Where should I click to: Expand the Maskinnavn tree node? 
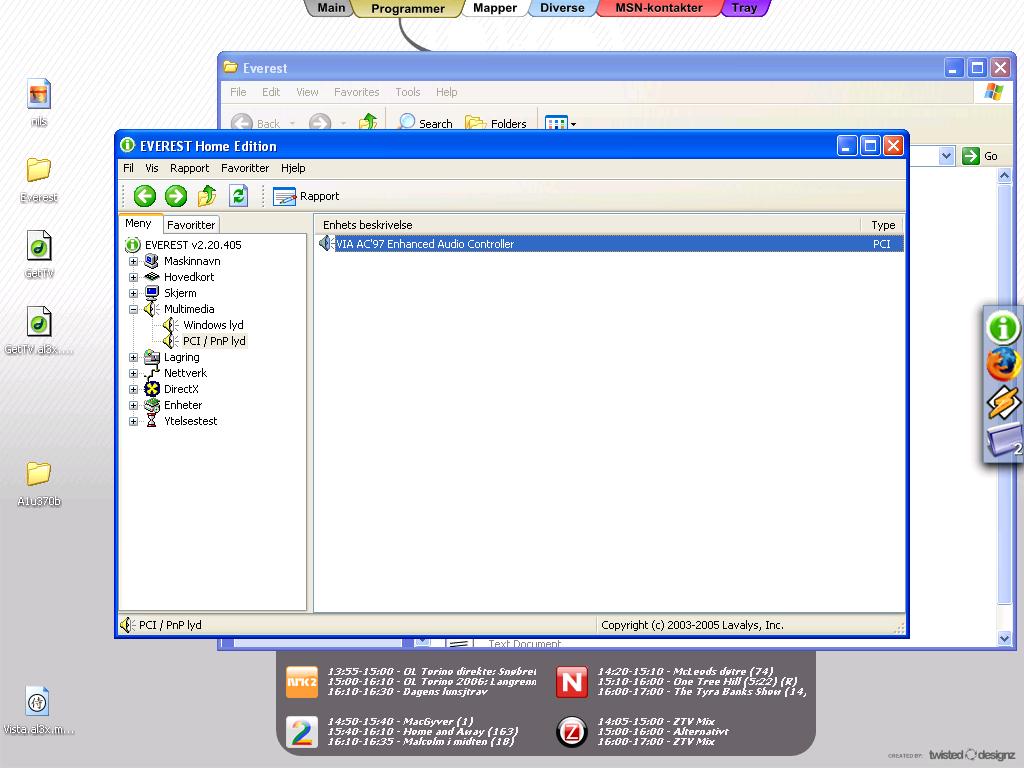click(133, 261)
